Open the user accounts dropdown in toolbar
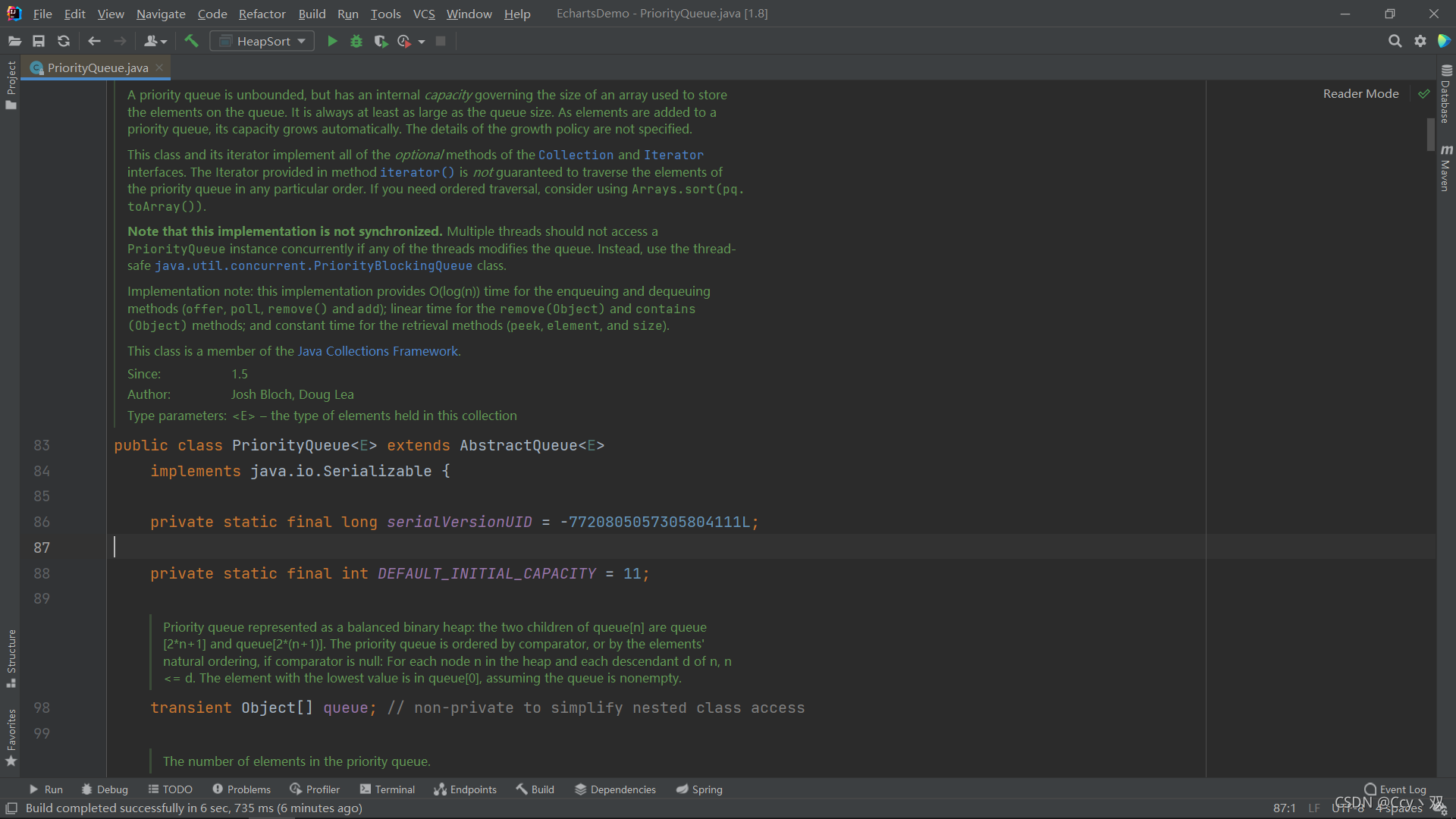 (x=155, y=41)
